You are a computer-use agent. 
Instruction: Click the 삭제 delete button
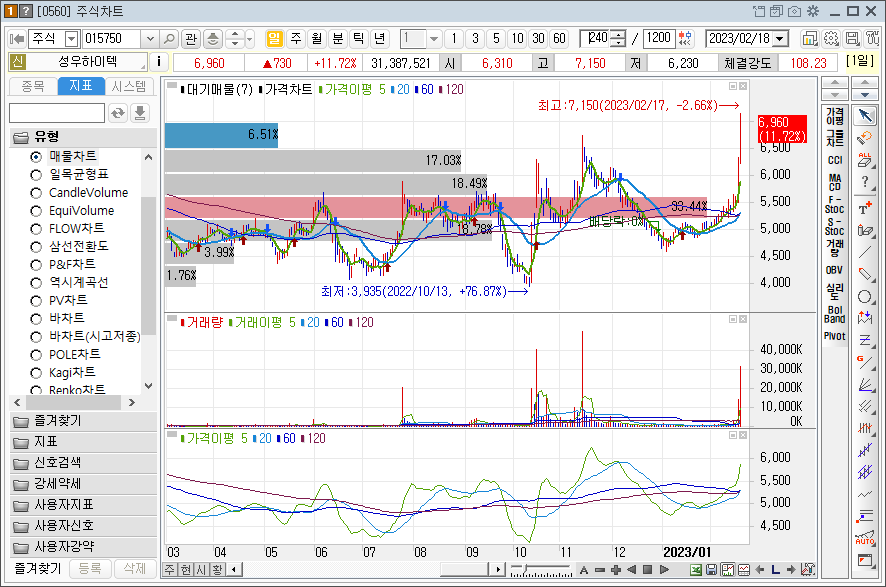point(134,568)
